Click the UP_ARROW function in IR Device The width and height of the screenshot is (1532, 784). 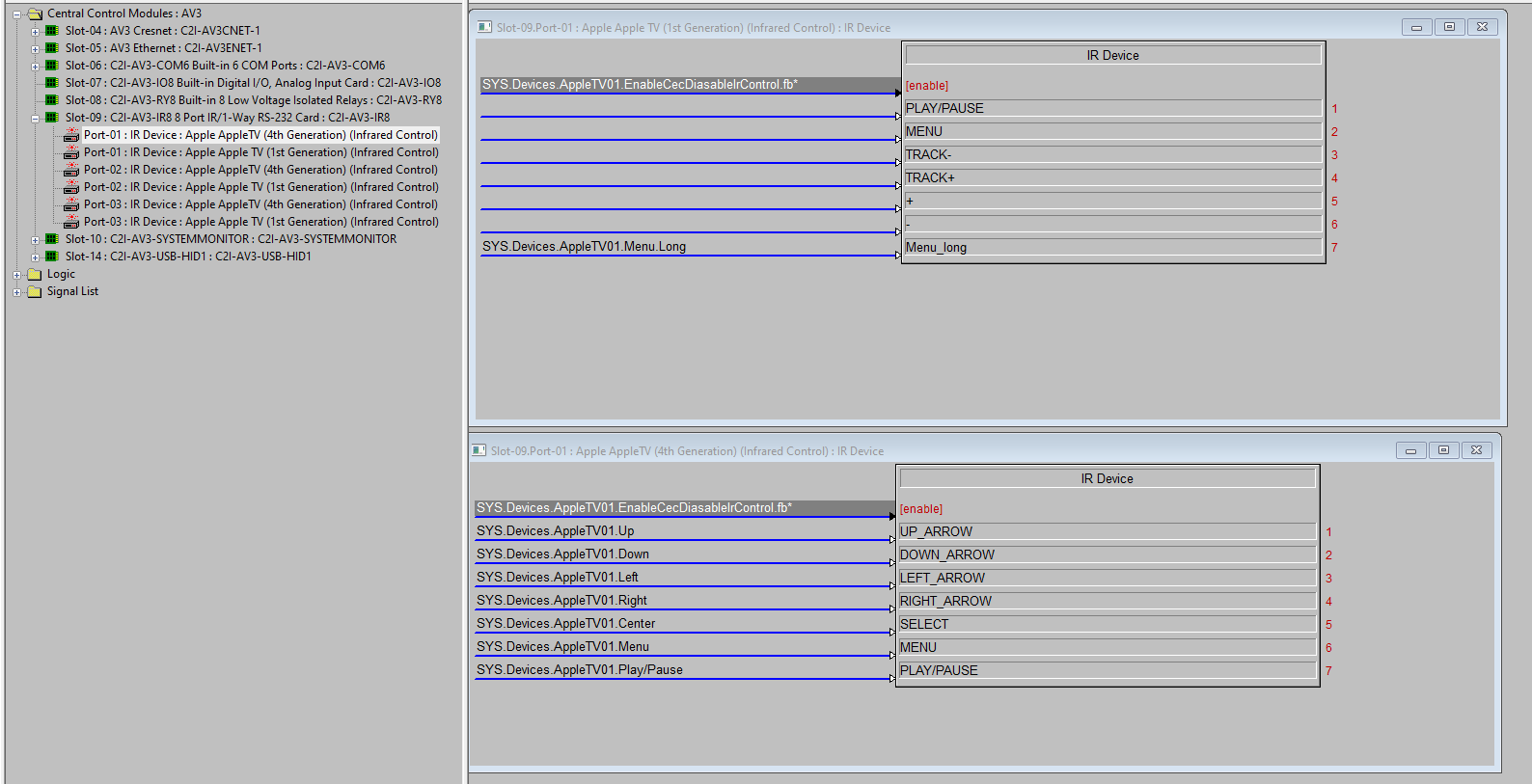1107,531
